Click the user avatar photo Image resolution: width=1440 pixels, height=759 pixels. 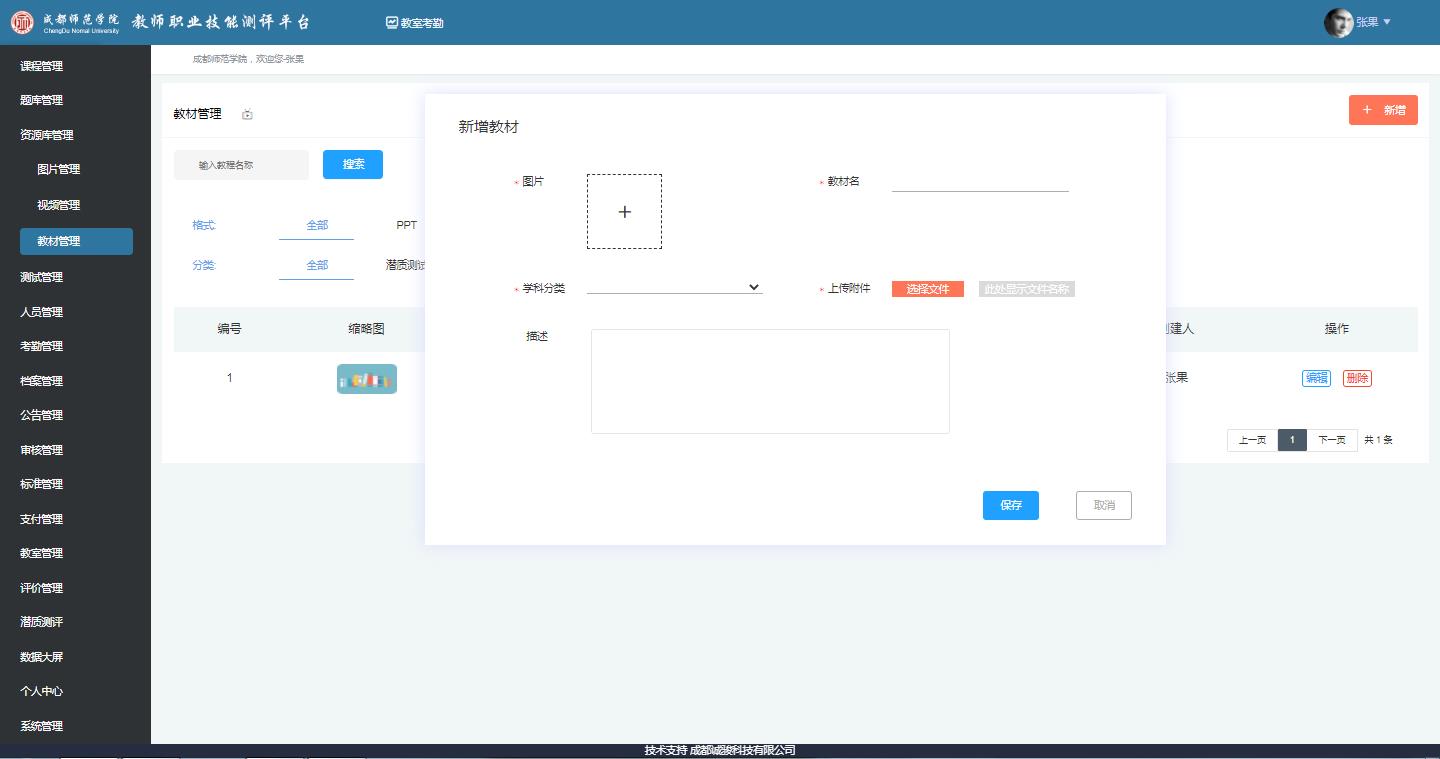1338,22
